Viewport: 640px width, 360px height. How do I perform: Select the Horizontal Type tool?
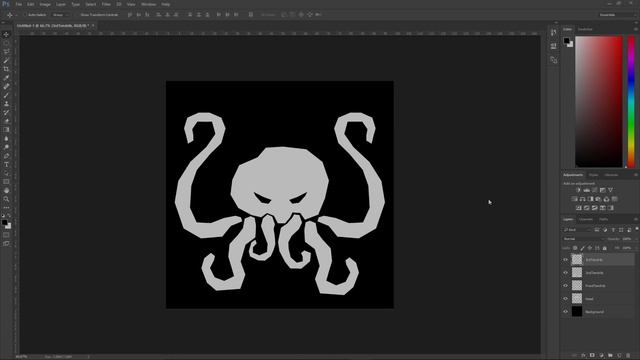[6, 164]
